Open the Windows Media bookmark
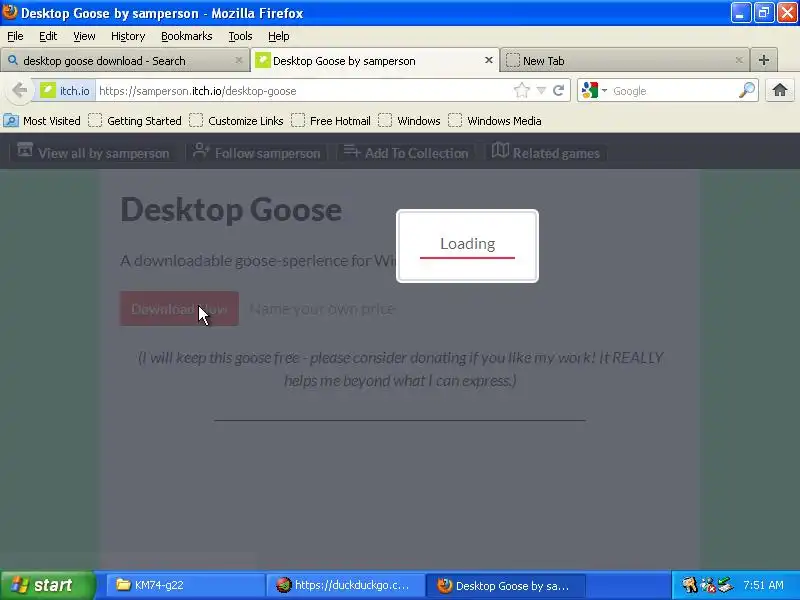Screen dimensions: 800x600 tap(495, 121)
